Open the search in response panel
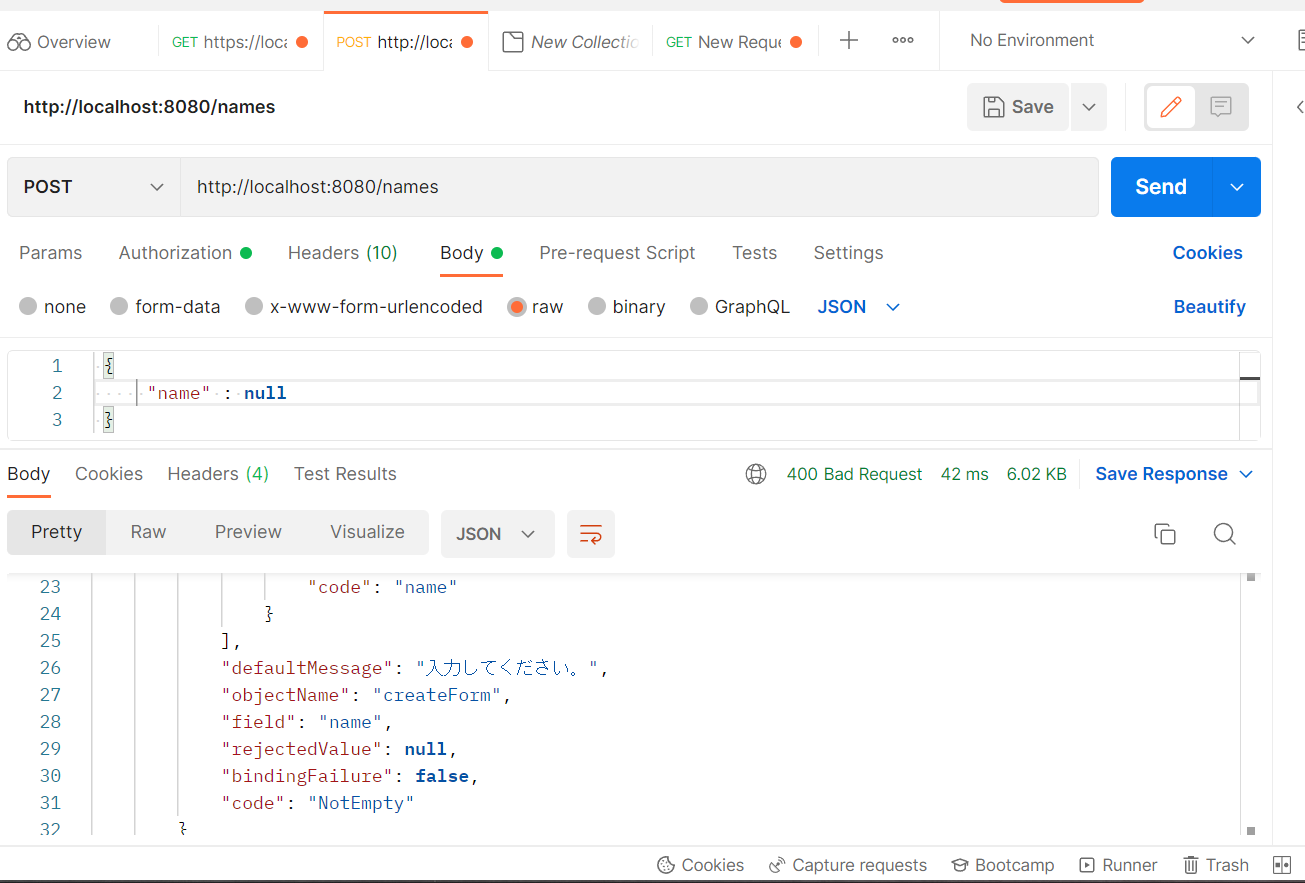The image size is (1305, 883). pyautogui.click(x=1224, y=533)
